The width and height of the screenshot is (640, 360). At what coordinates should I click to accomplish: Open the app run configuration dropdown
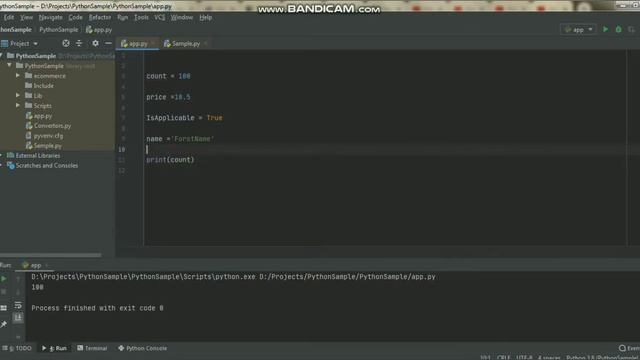coord(578,29)
